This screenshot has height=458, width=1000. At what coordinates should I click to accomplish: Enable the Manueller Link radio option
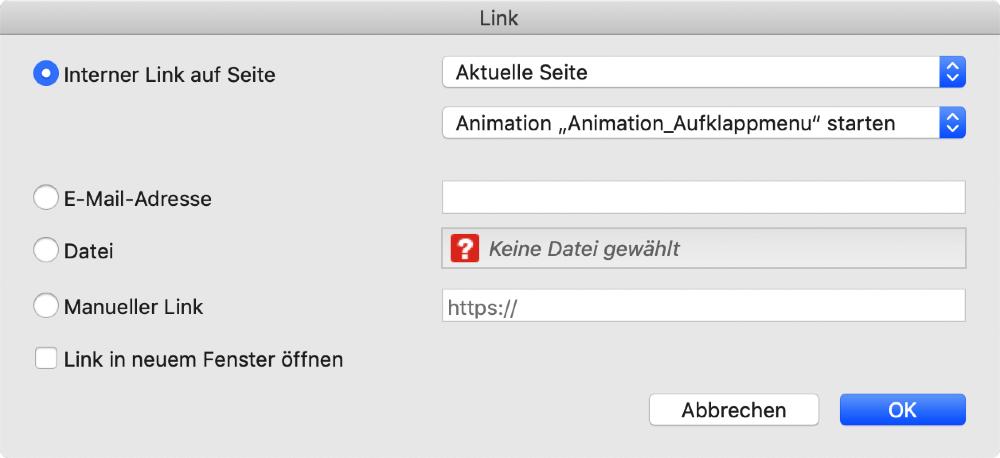pos(46,306)
